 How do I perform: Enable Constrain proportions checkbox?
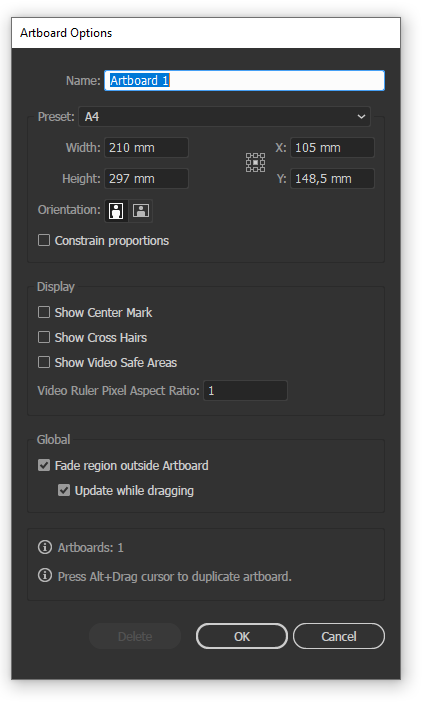click(x=44, y=240)
